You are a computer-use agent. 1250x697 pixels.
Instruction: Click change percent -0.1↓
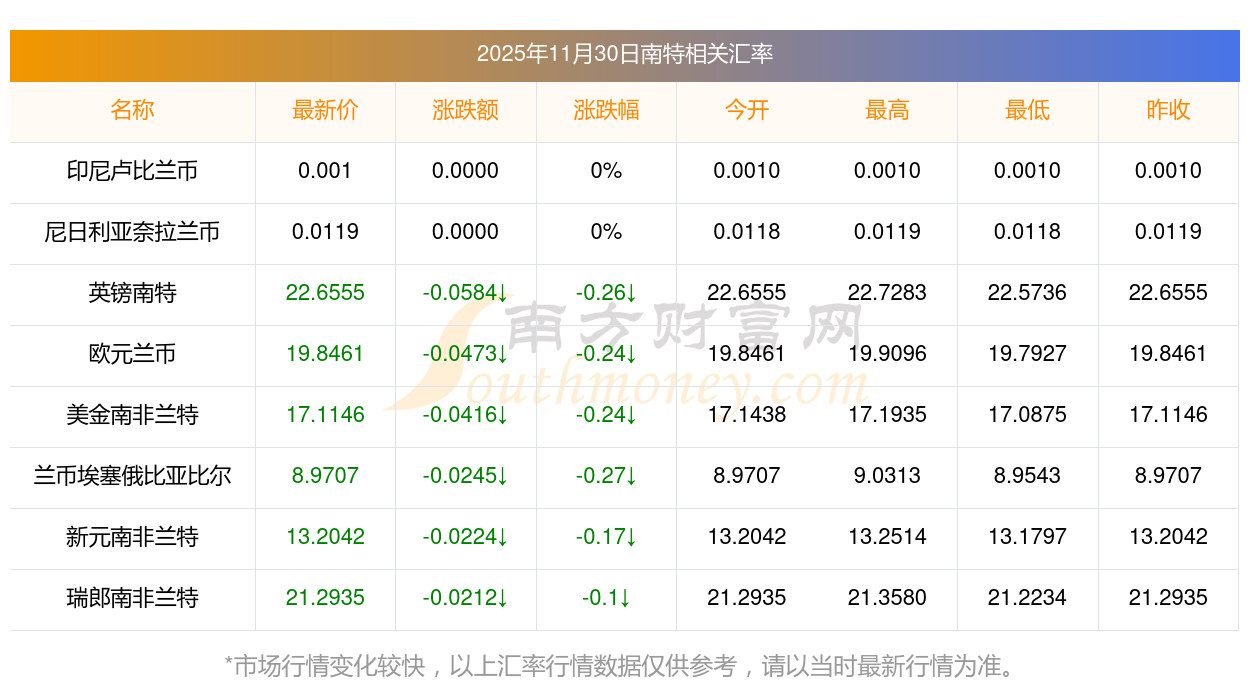click(x=606, y=598)
